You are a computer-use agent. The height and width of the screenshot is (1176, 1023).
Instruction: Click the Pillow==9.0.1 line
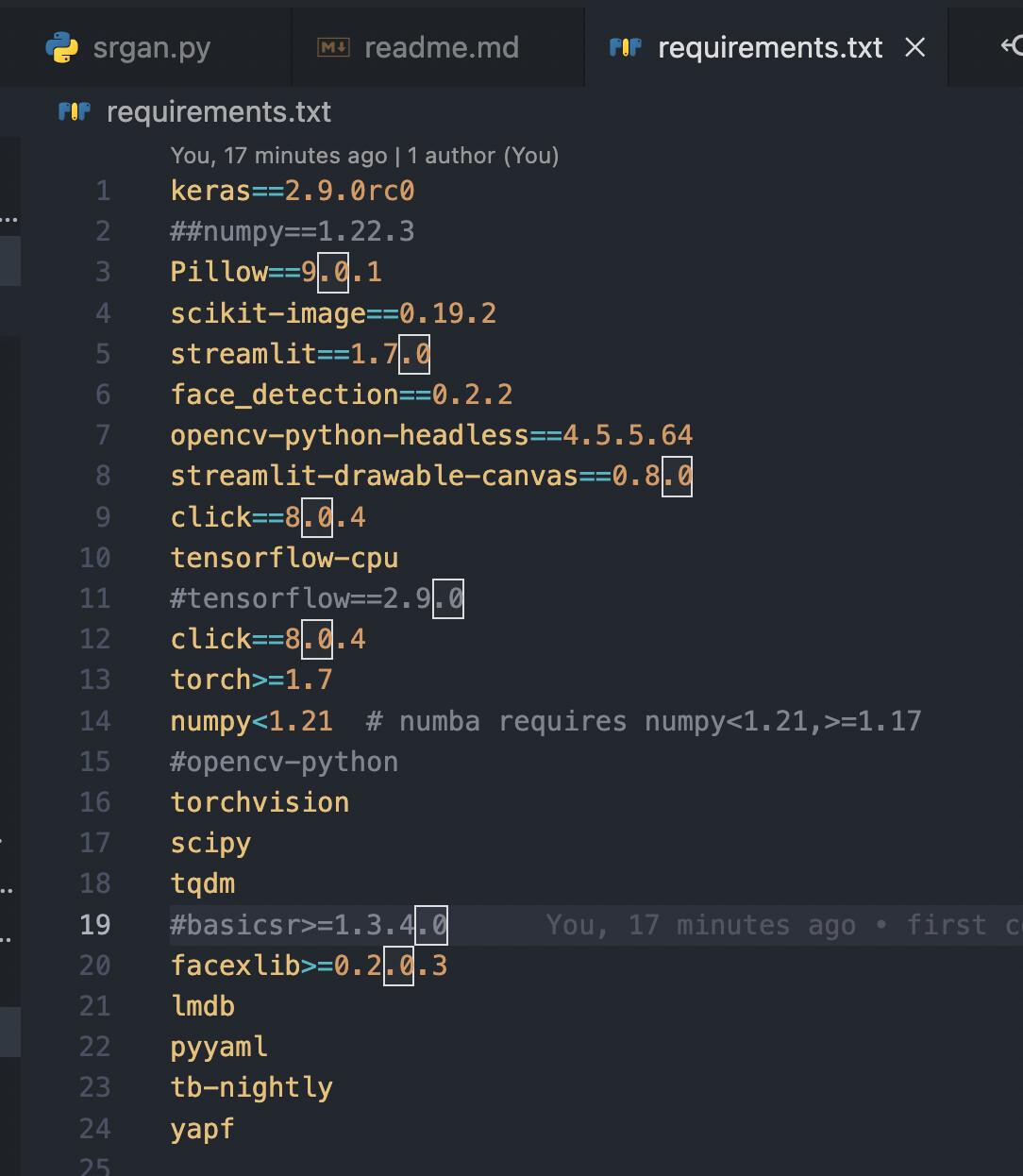[x=277, y=272]
